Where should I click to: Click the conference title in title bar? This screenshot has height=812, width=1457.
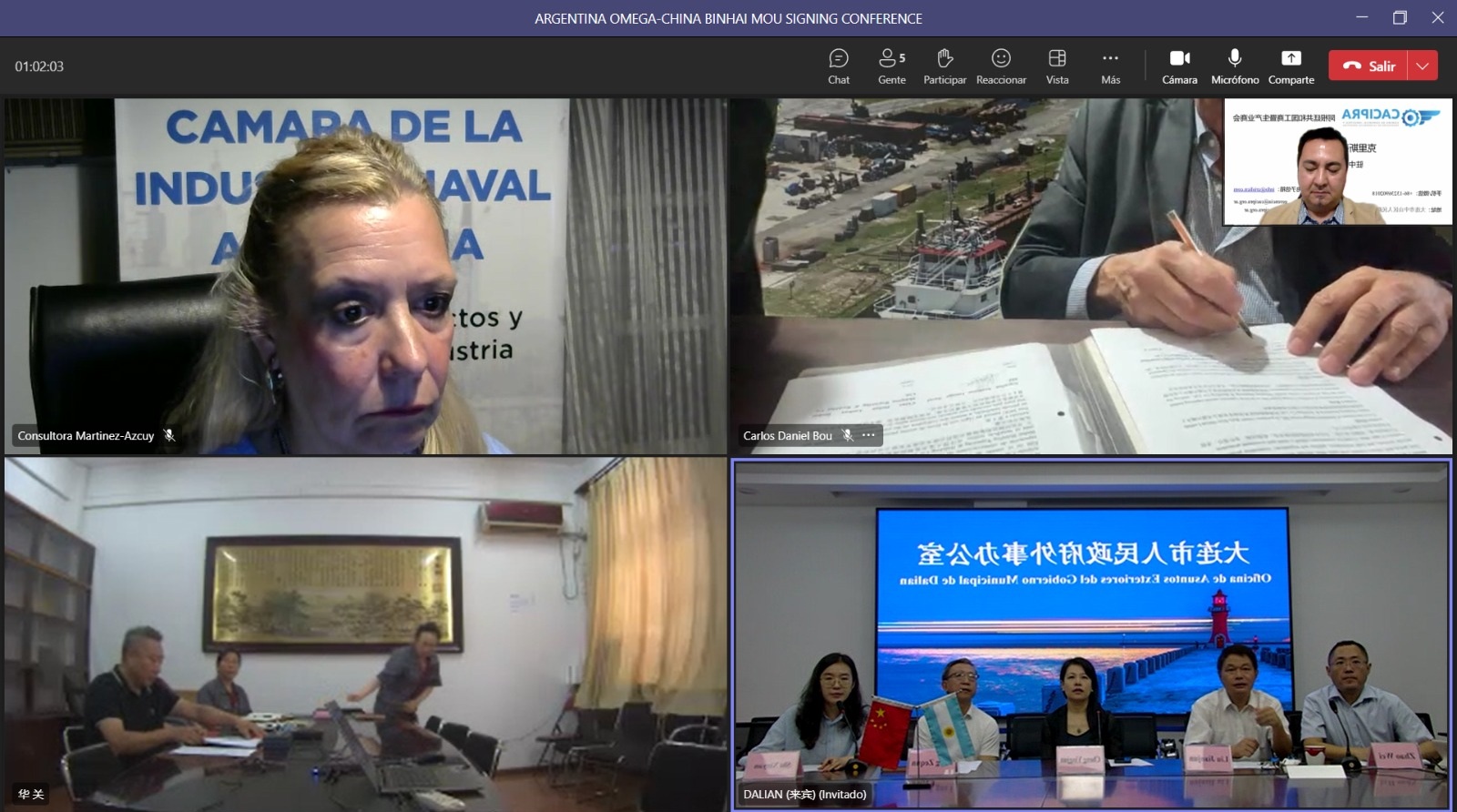[x=728, y=18]
